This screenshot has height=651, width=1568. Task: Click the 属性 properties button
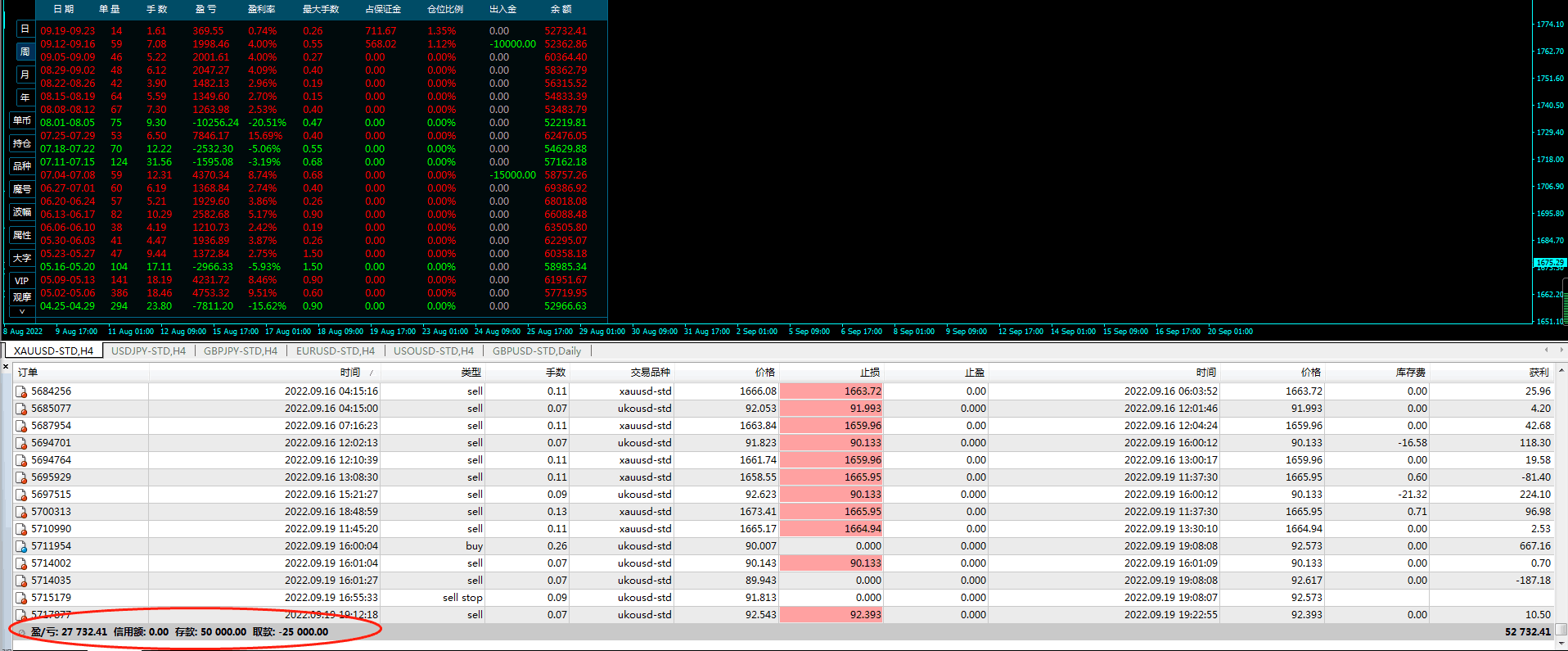coord(22,235)
